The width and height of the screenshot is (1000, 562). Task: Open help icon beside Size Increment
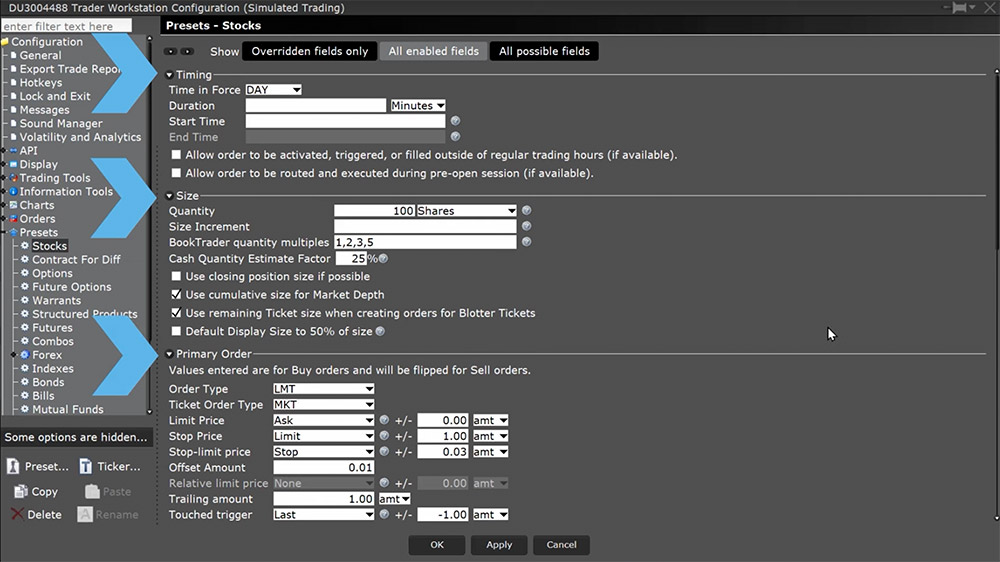coord(526,226)
